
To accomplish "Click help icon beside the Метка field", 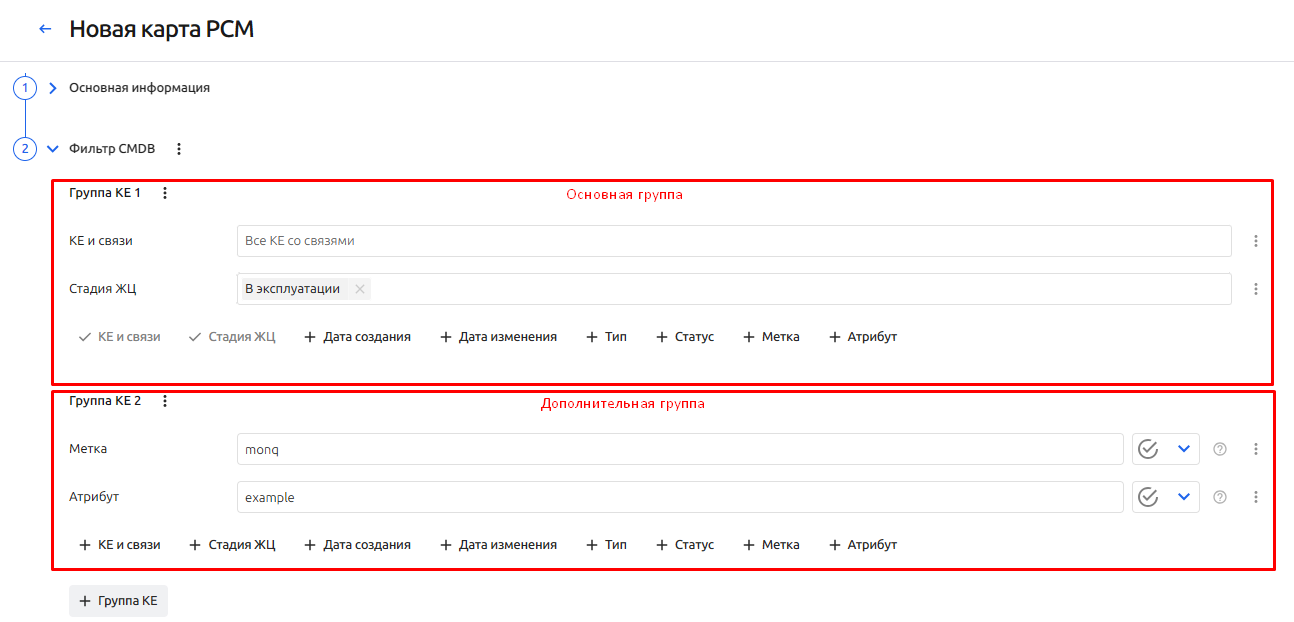I will point(1219,449).
